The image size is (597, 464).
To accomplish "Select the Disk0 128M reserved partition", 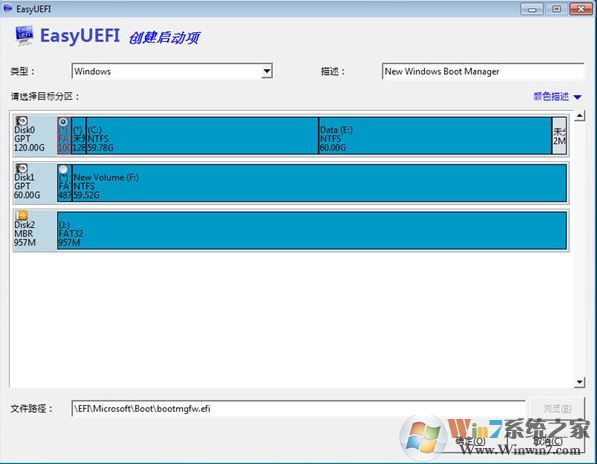I will click(79, 136).
